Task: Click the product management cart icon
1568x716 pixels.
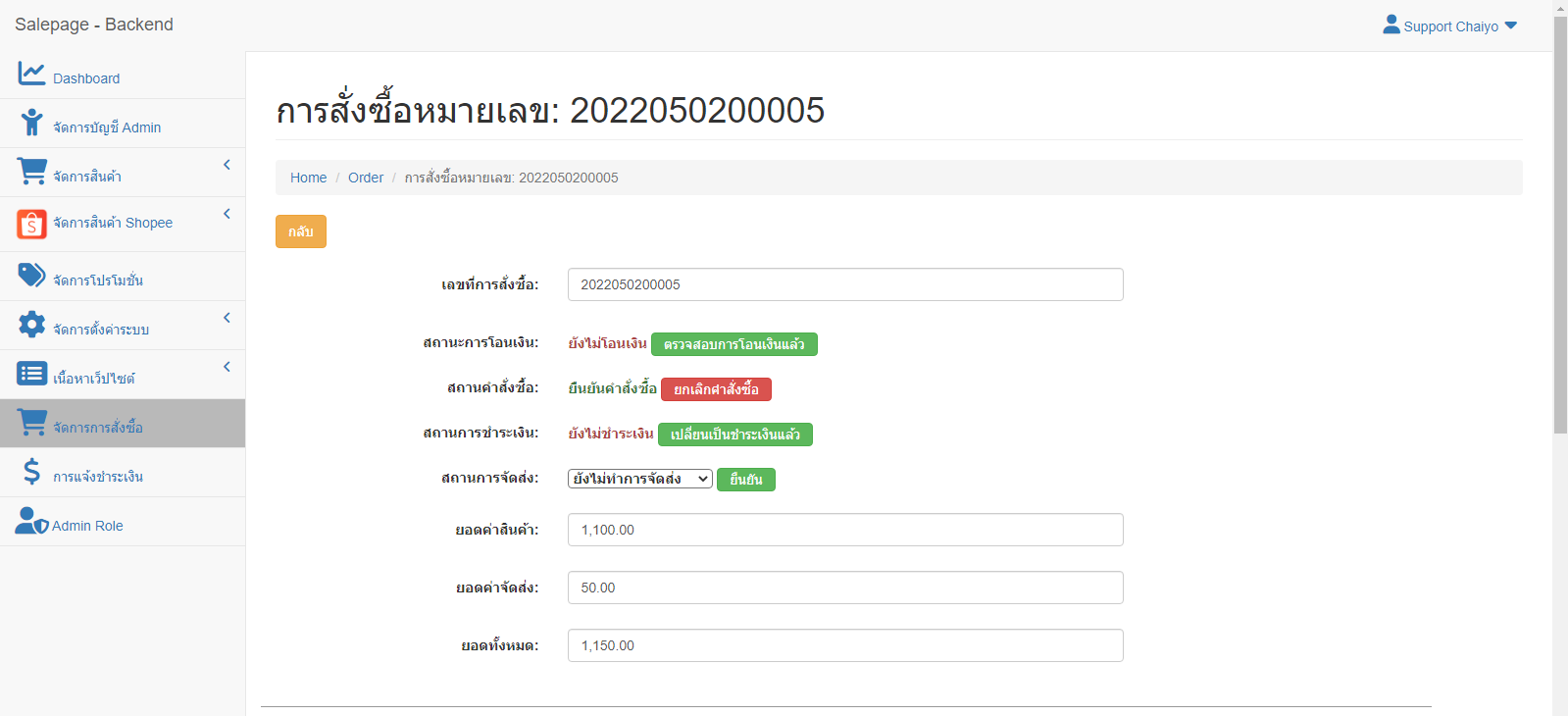Action: (31, 172)
